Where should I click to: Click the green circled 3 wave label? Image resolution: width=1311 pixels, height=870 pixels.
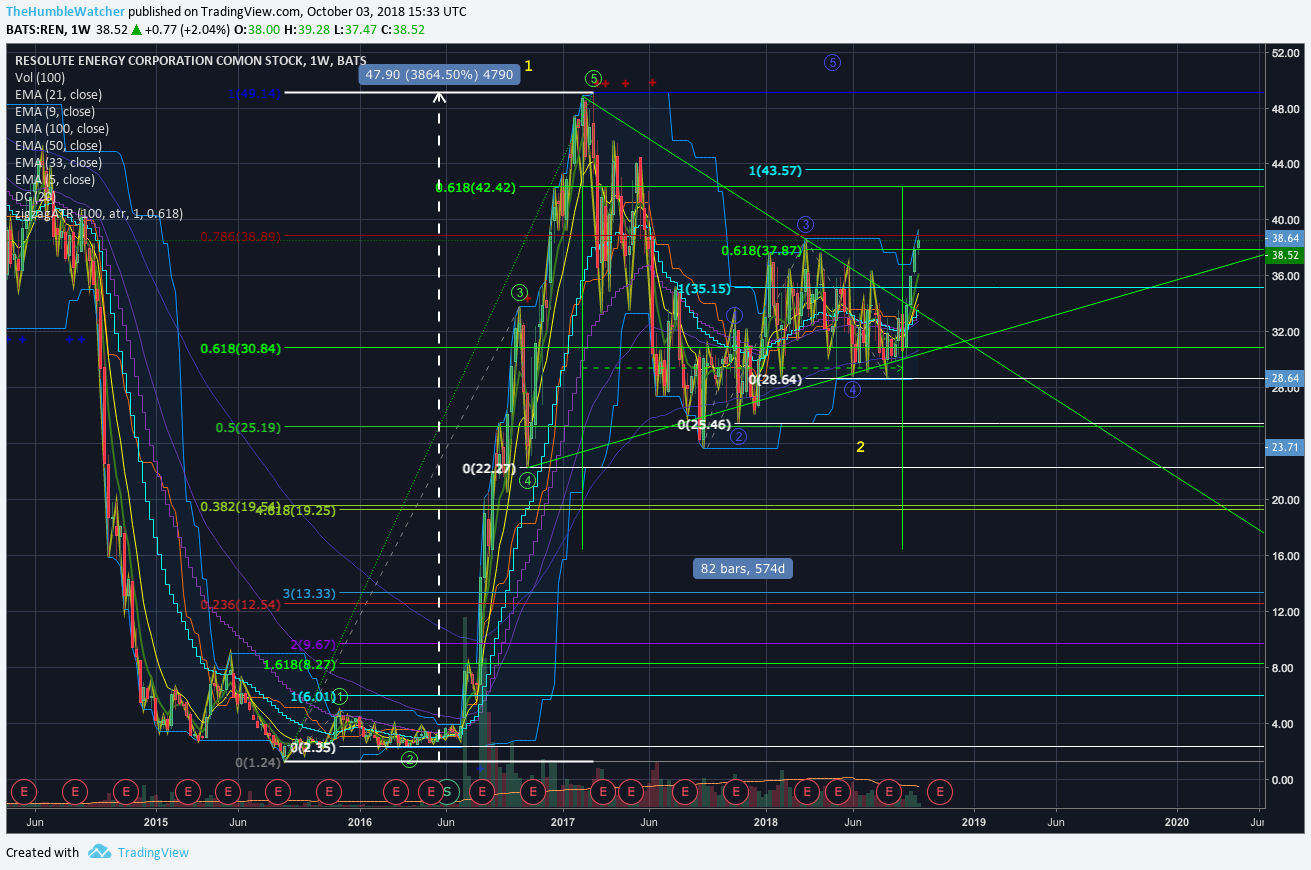[x=519, y=292]
